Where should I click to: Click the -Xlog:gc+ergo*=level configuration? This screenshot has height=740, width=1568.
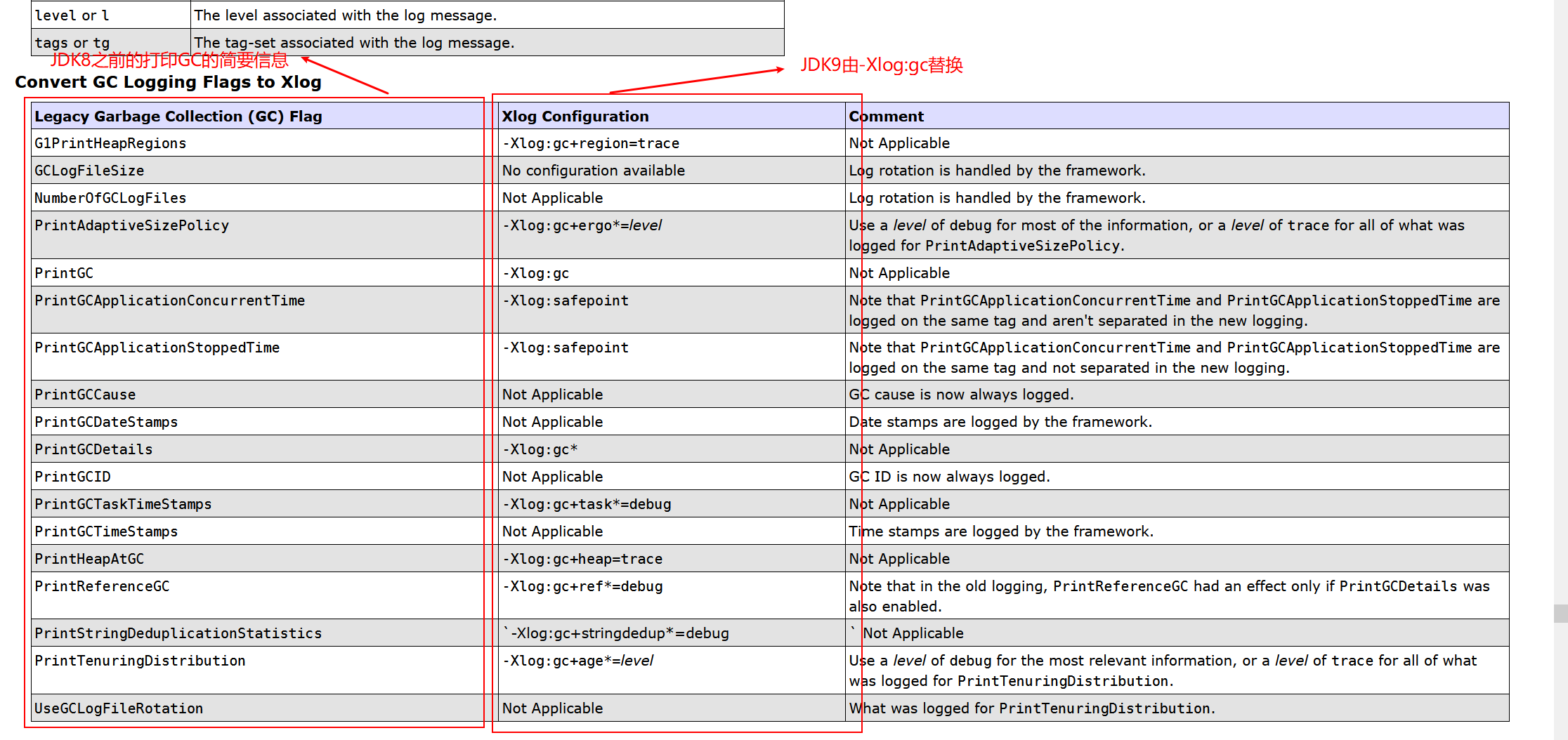tap(582, 225)
